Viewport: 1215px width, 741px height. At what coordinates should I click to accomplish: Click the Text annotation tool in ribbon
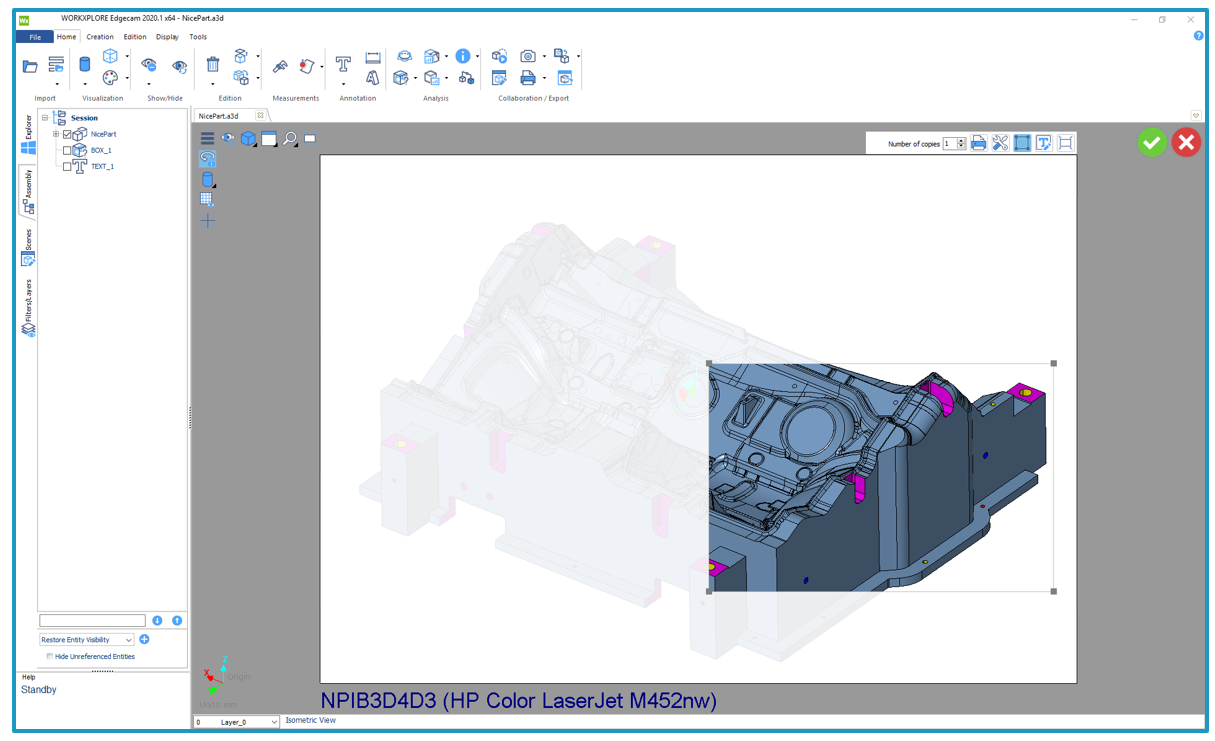click(x=343, y=64)
